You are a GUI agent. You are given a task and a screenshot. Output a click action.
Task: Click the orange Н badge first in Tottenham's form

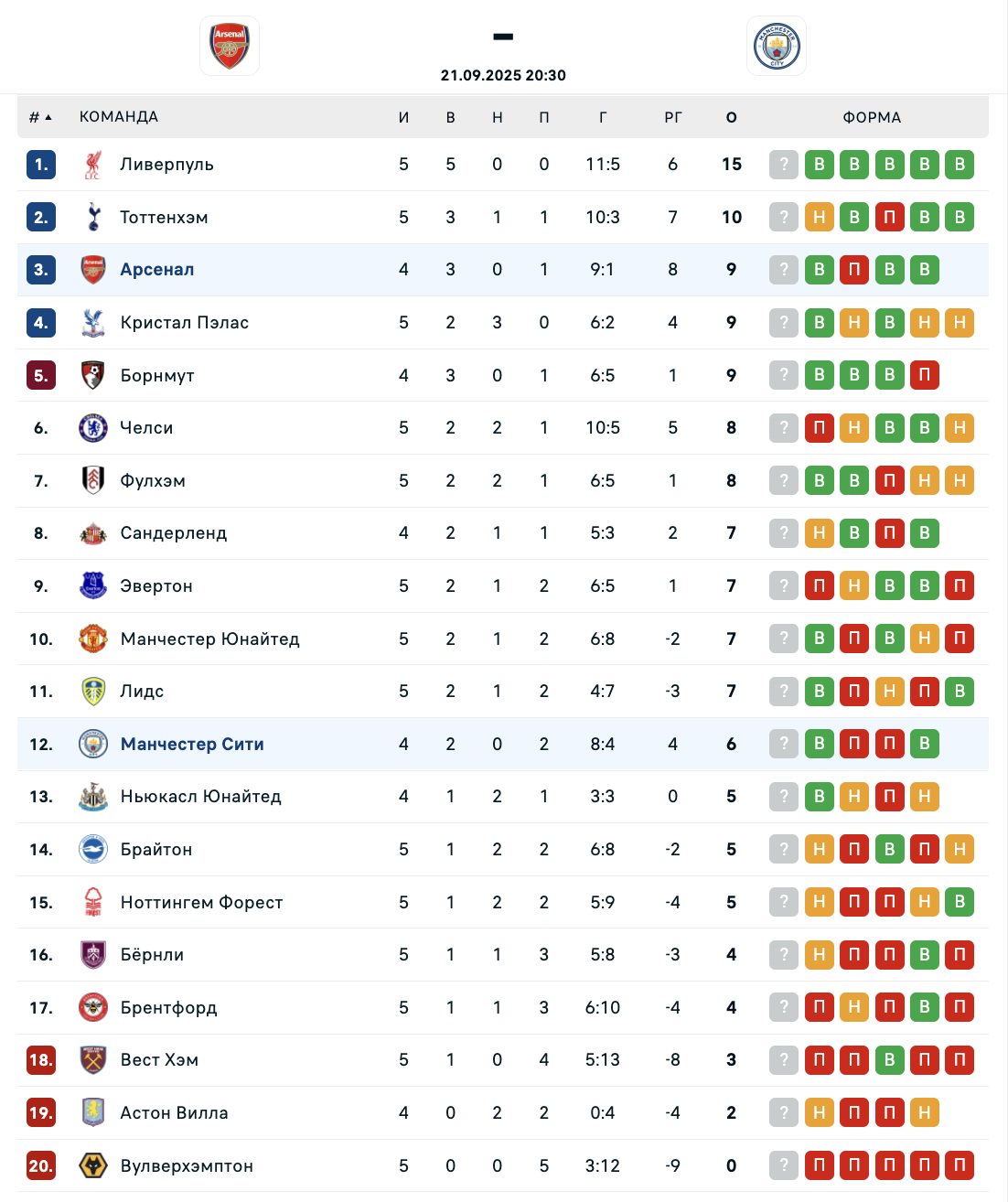(x=820, y=217)
